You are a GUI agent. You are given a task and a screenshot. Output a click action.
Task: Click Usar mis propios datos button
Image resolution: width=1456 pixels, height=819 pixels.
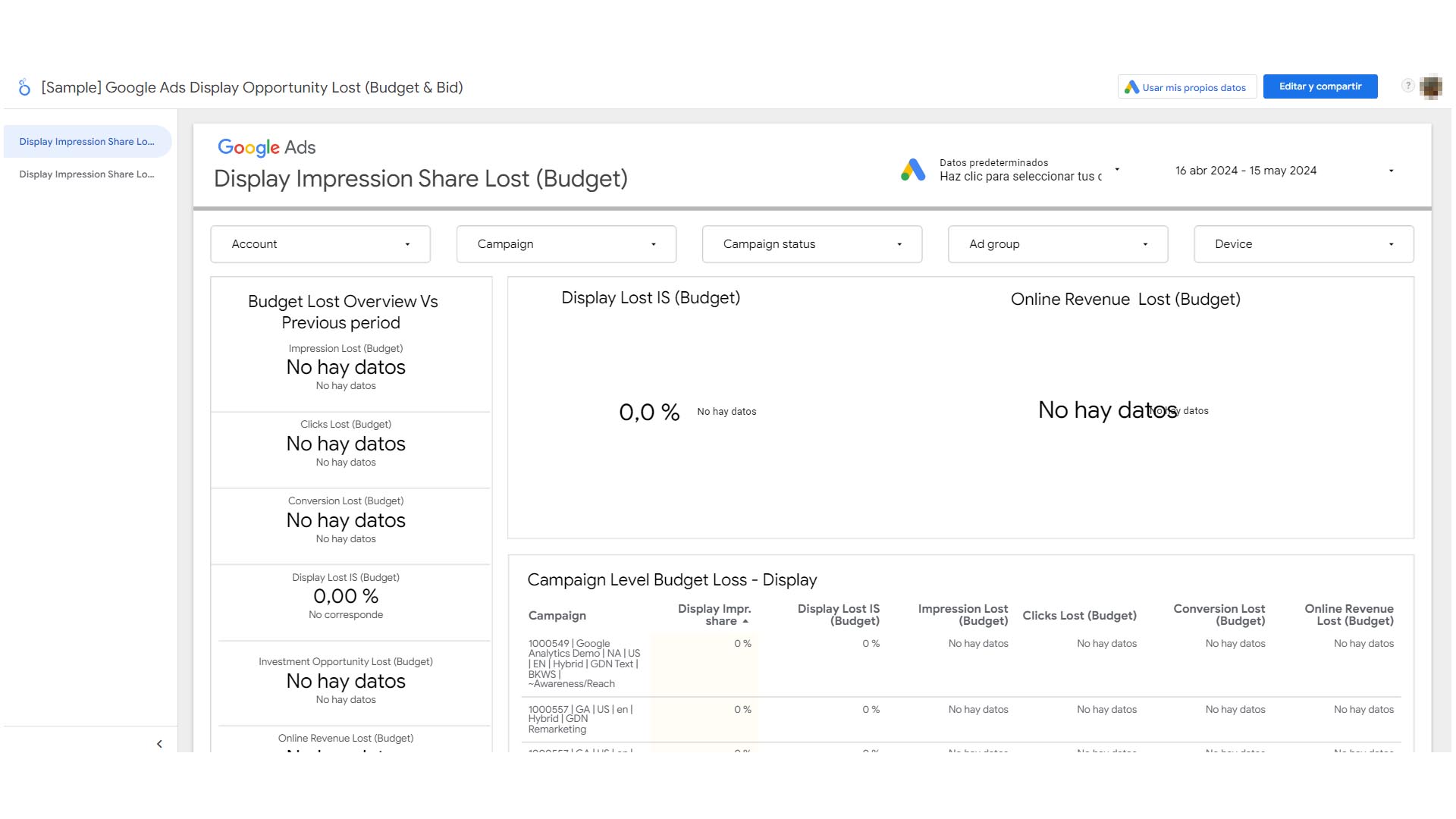tap(1187, 87)
